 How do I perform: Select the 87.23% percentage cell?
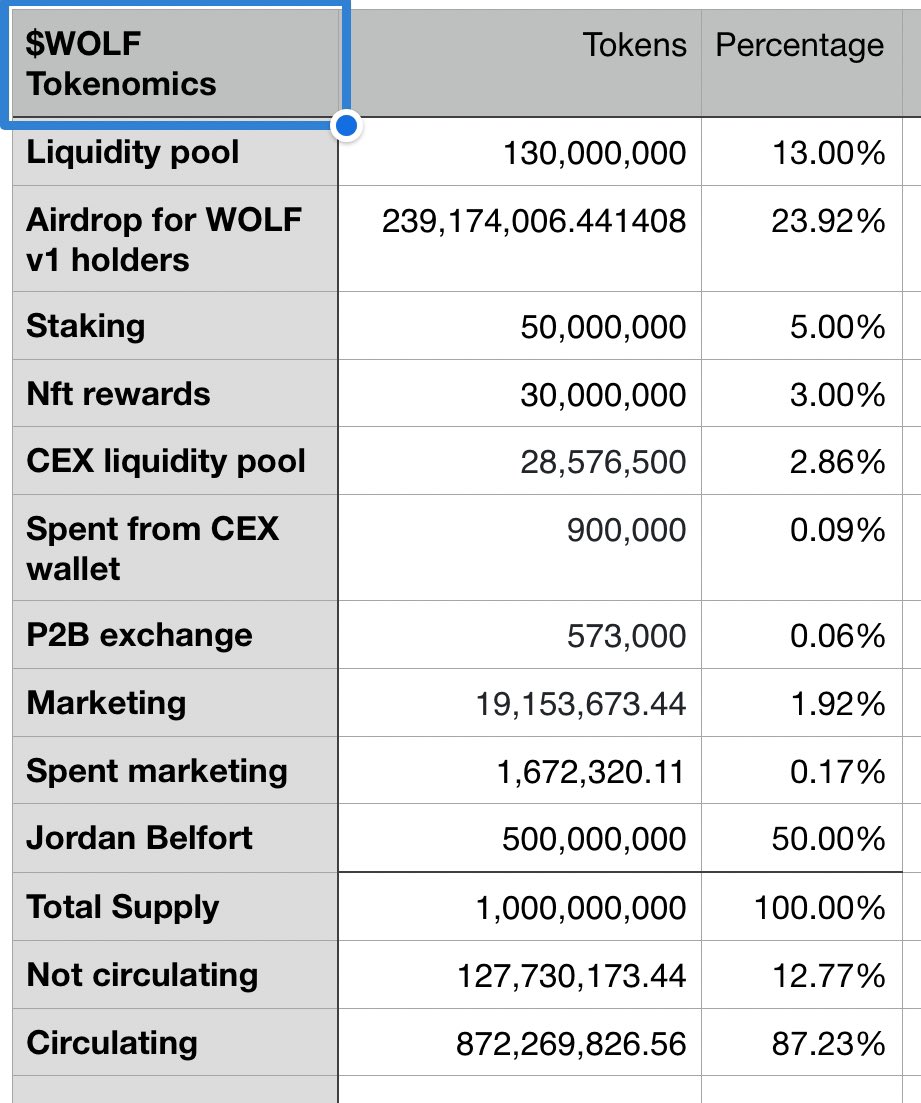pos(801,1043)
